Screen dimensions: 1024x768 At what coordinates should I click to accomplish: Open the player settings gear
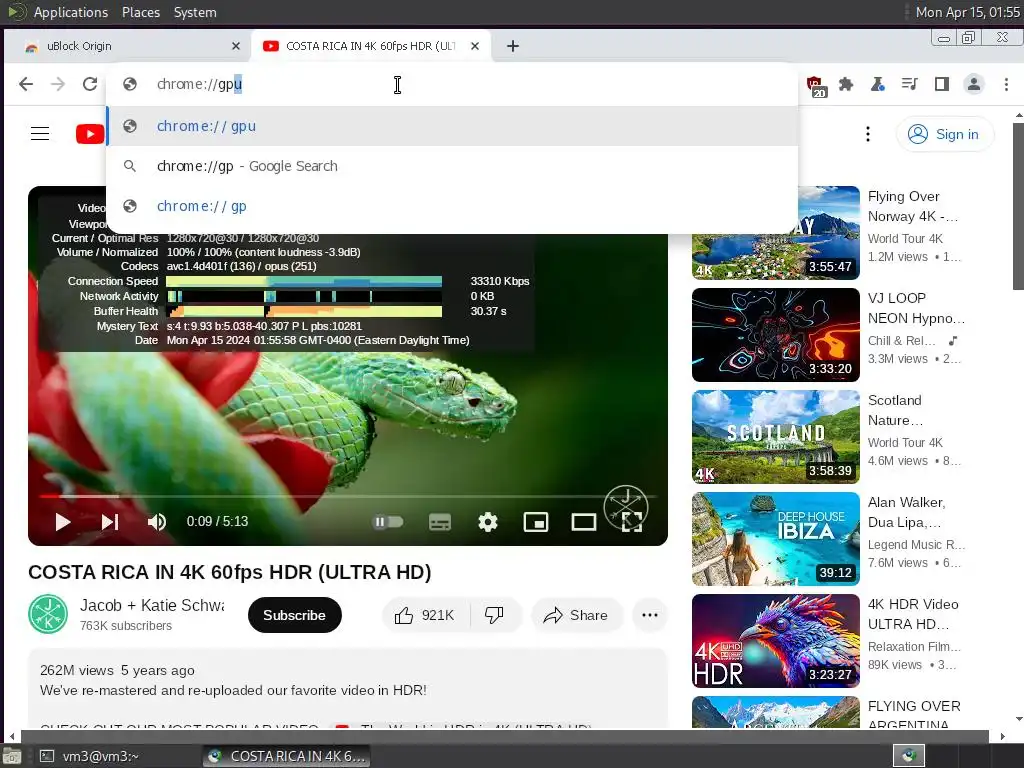point(488,522)
